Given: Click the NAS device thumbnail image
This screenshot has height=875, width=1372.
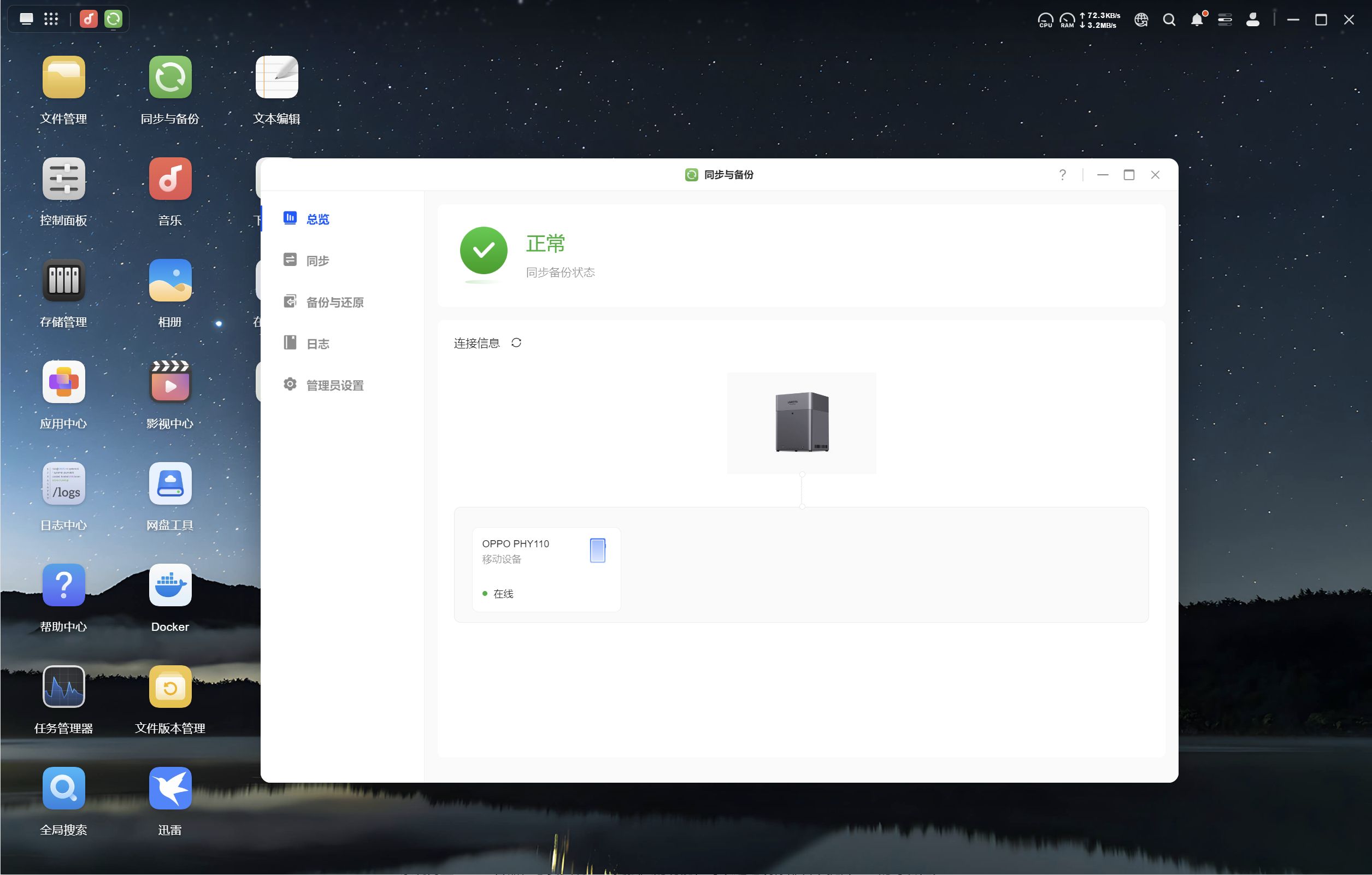Looking at the screenshot, I should tap(801, 423).
